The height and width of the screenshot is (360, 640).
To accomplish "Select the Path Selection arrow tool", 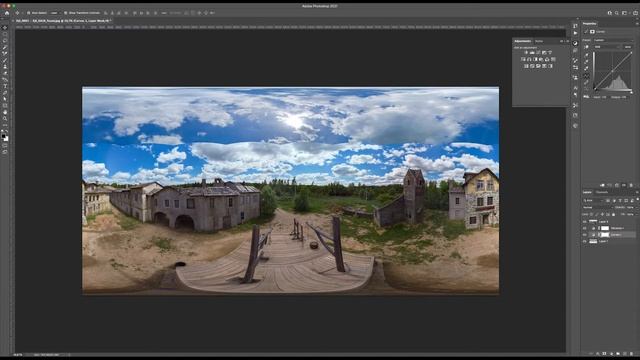I will 5,99.
